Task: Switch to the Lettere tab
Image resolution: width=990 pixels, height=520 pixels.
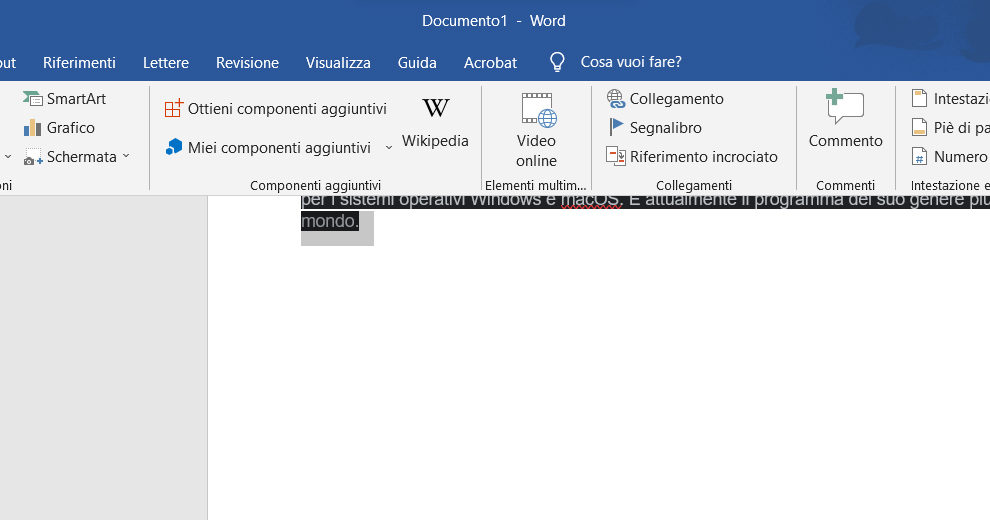Action: [x=166, y=62]
